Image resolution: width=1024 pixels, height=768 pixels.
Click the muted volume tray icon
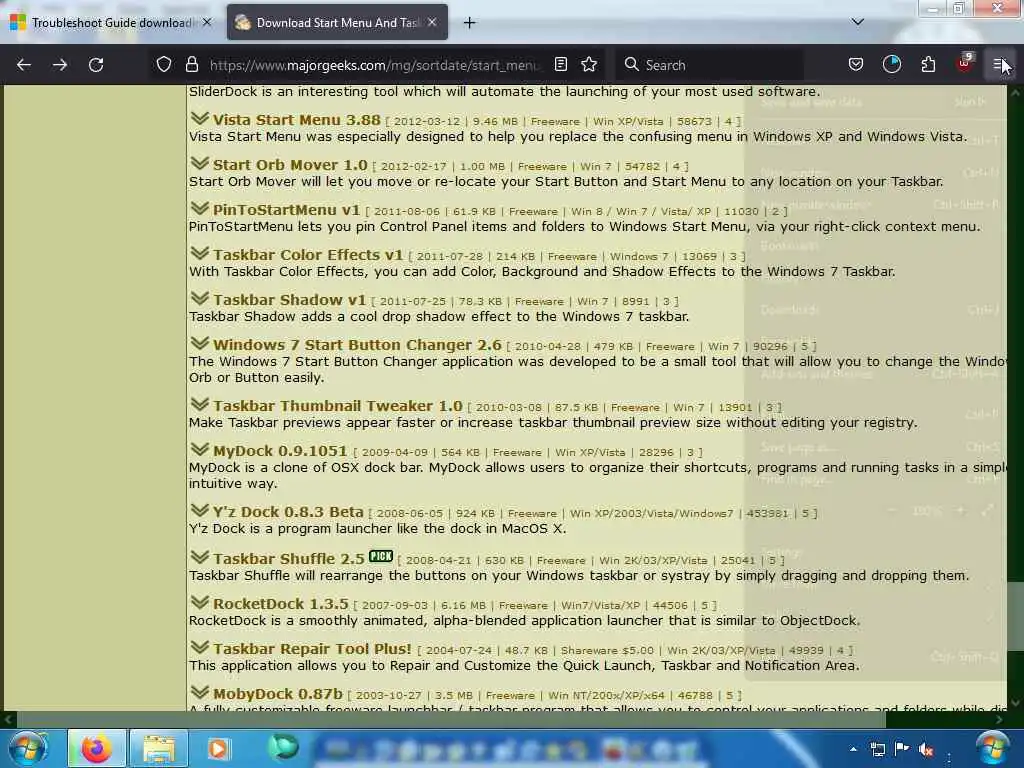click(x=925, y=749)
